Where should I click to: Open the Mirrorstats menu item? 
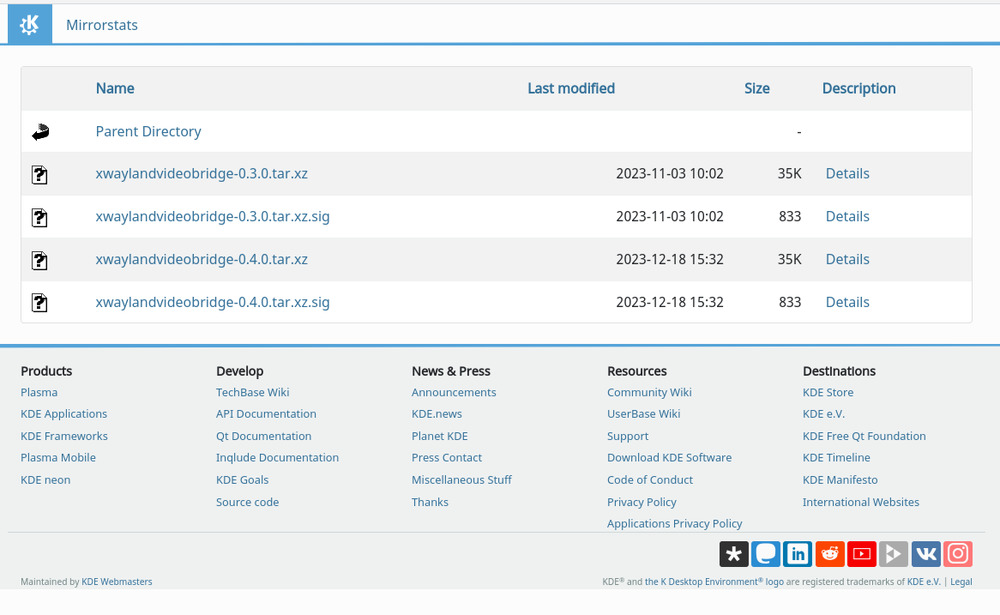click(x=102, y=25)
